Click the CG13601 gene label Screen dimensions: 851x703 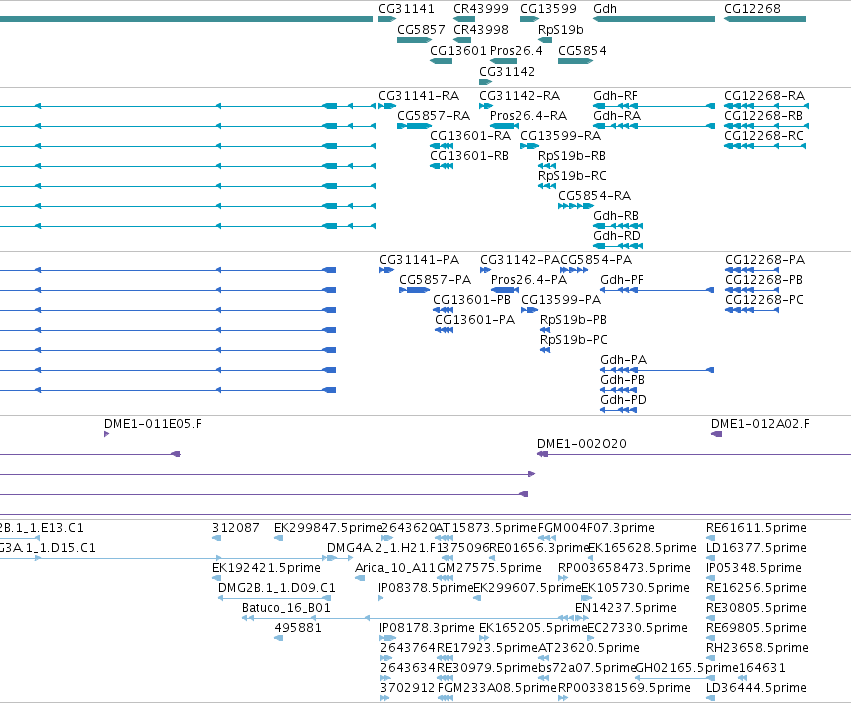point(459,50)
